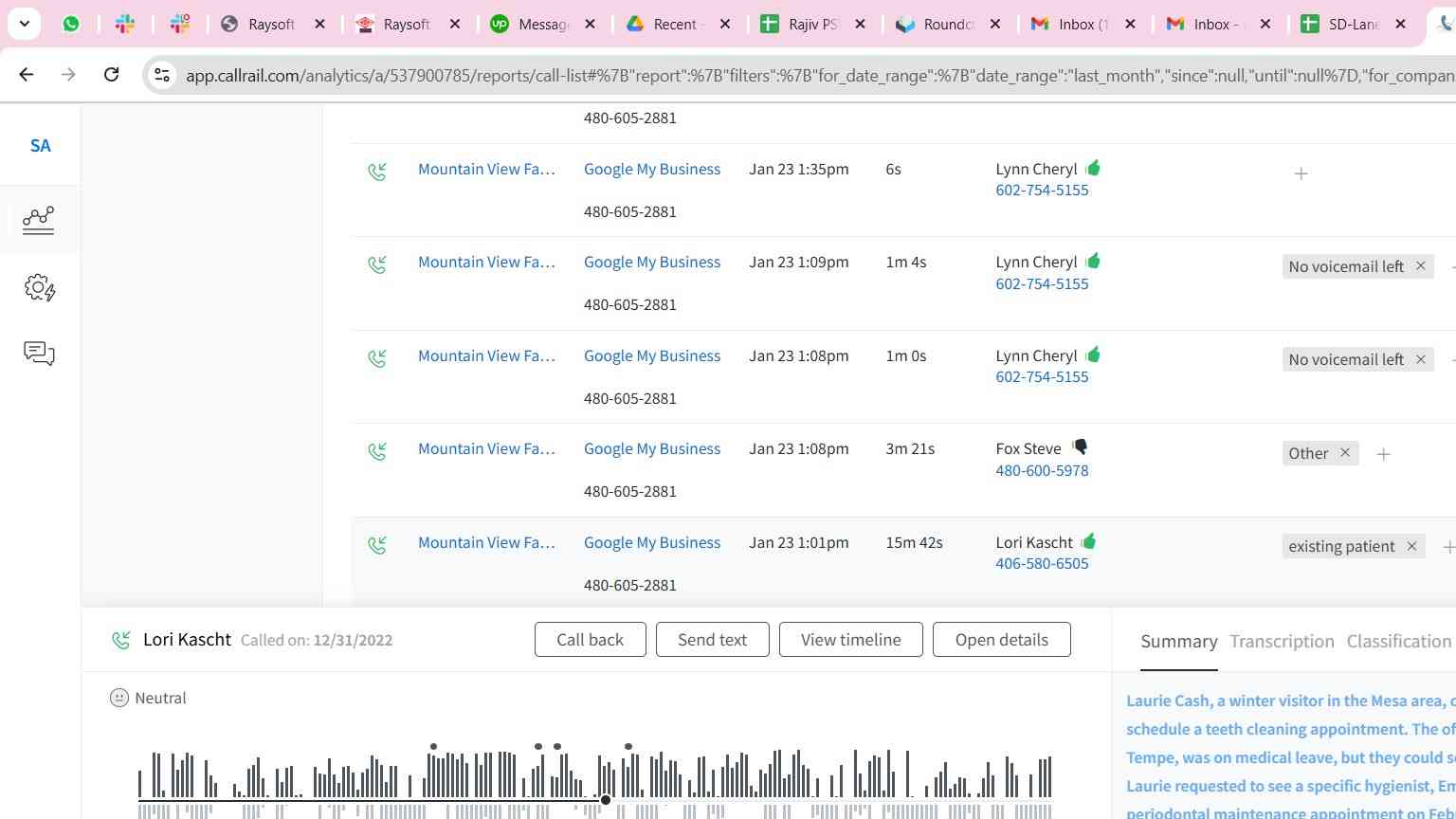
Task: Click inbound call icon for Jan 23 1:35pm row
Action: click(377, 172)
